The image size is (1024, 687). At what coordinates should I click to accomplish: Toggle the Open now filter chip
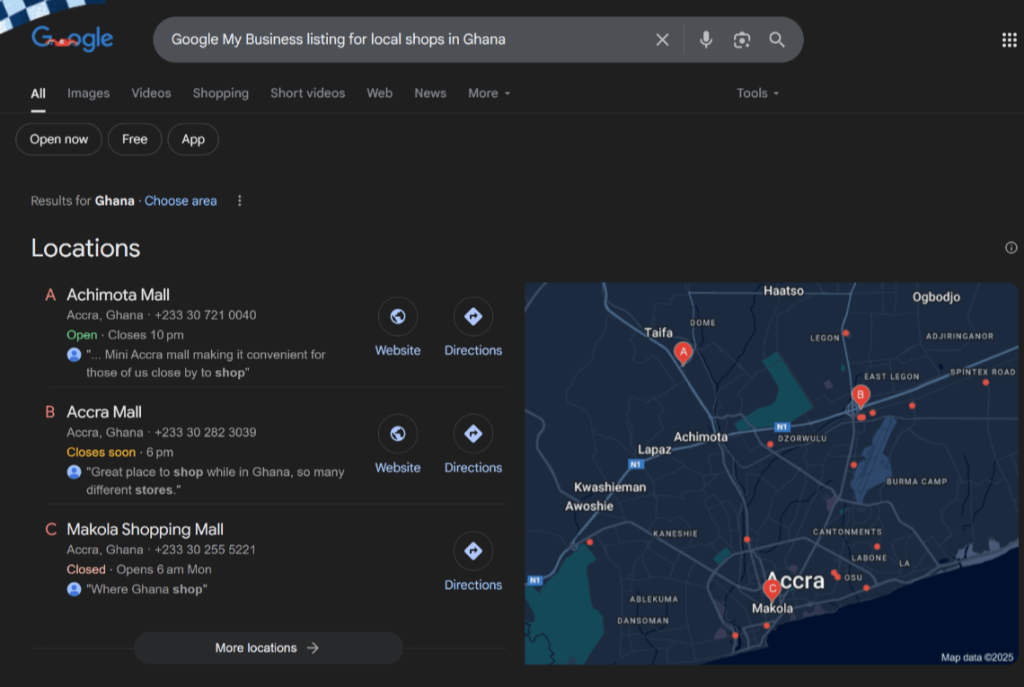pos(59,139)
